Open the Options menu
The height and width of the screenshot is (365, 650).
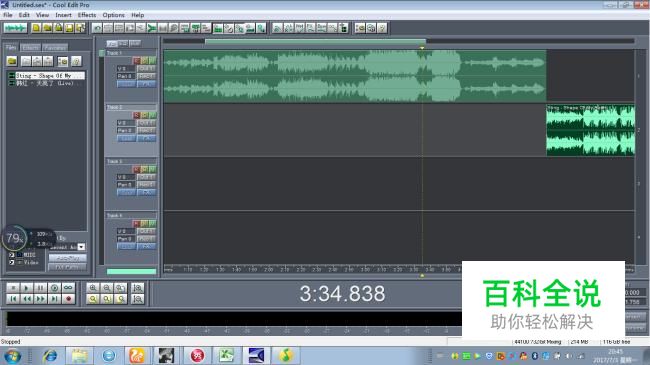114,15
